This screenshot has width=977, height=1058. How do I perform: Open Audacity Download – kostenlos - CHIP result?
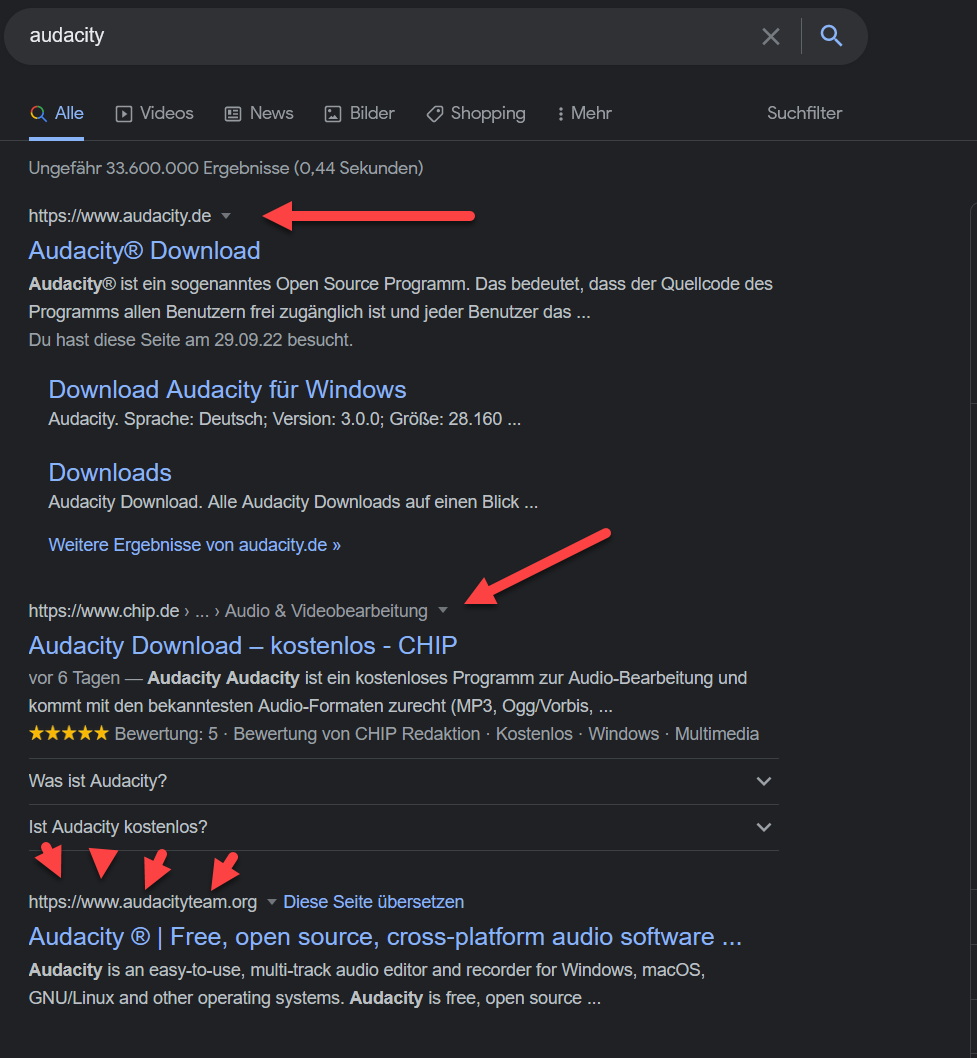(243, 645)
